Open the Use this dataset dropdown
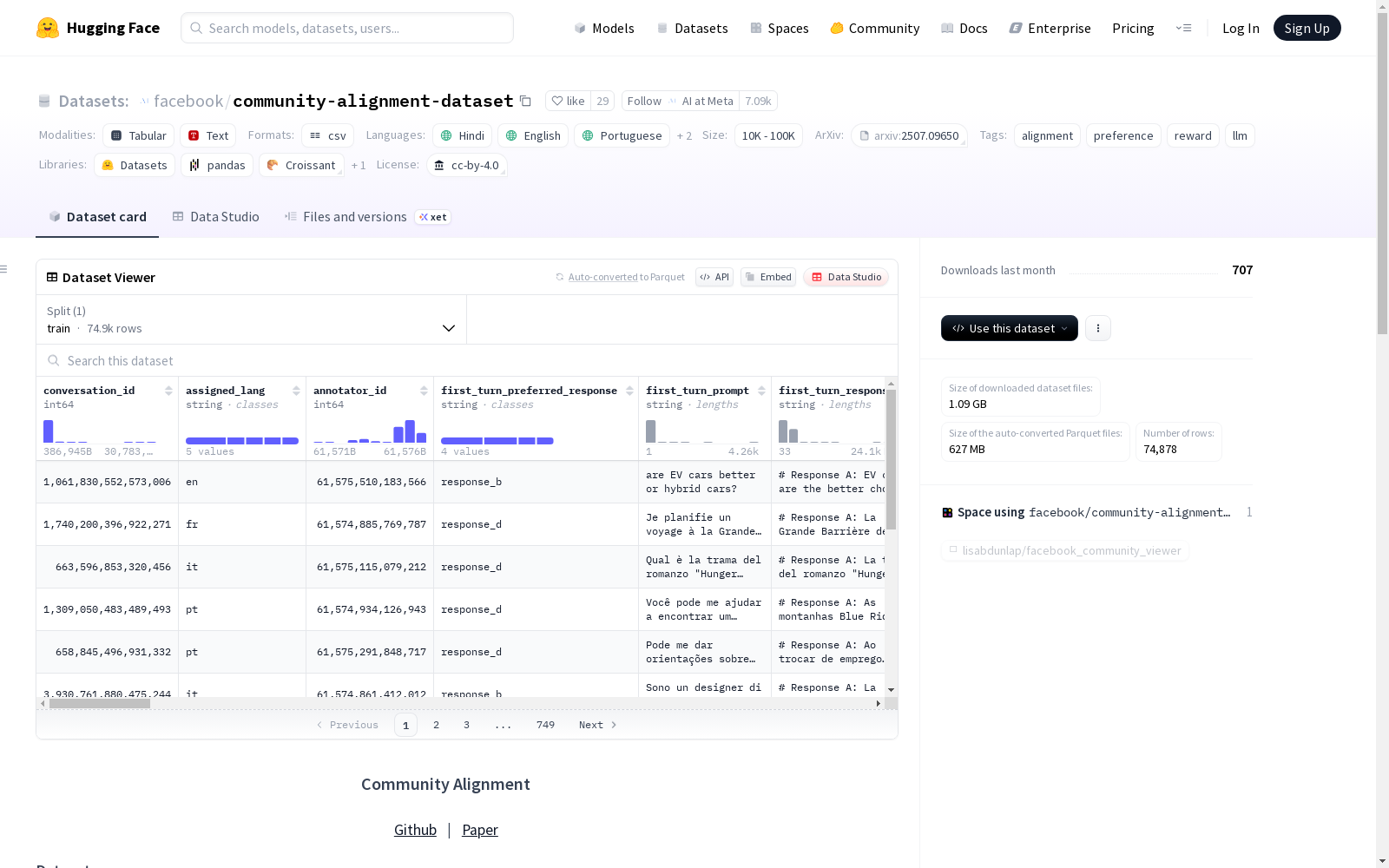 (x=1010, y=328)
